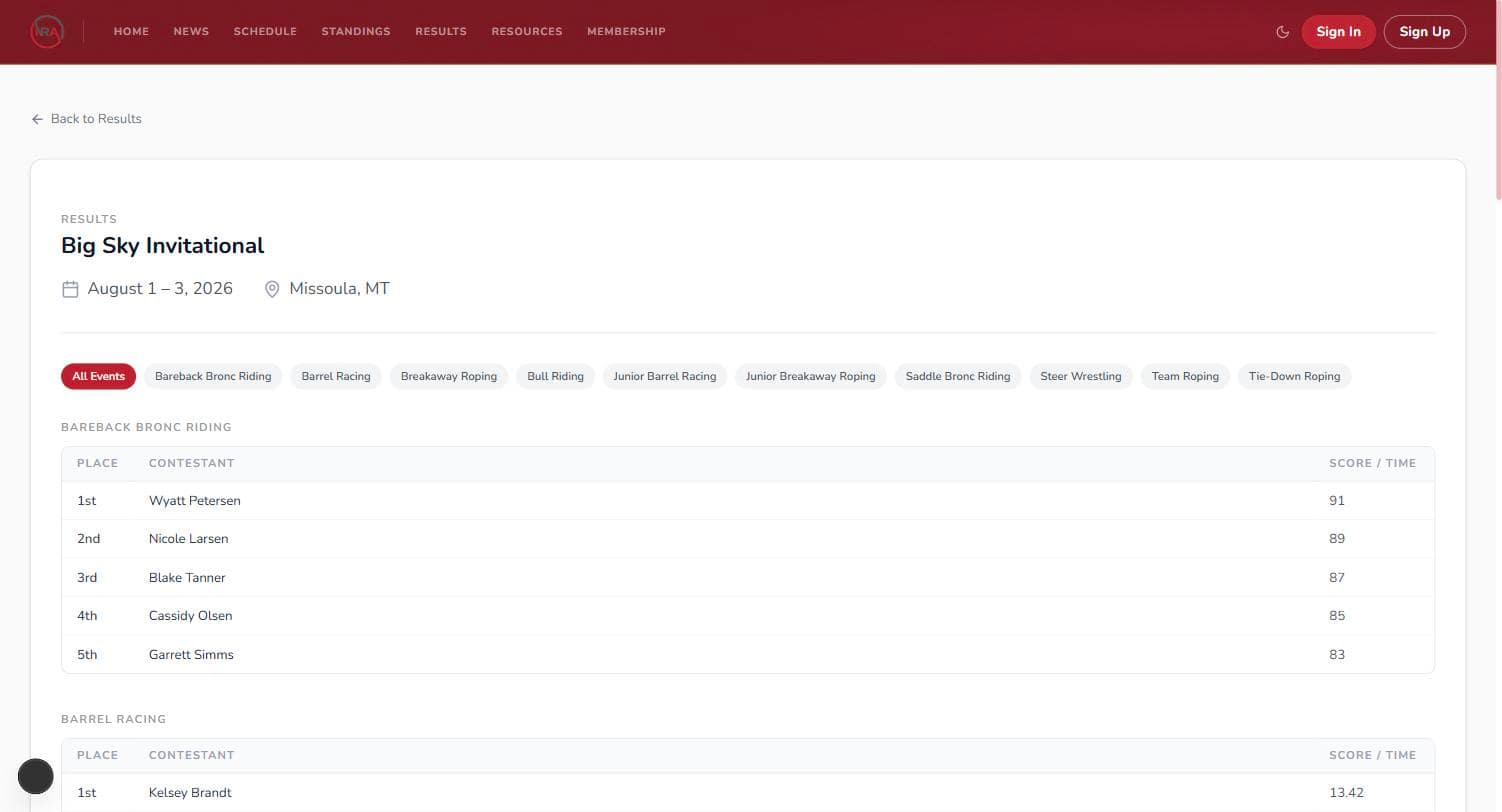
Task: Filter results to Barrel Racing
Action: pyautogui.click(x=336, y=377)
